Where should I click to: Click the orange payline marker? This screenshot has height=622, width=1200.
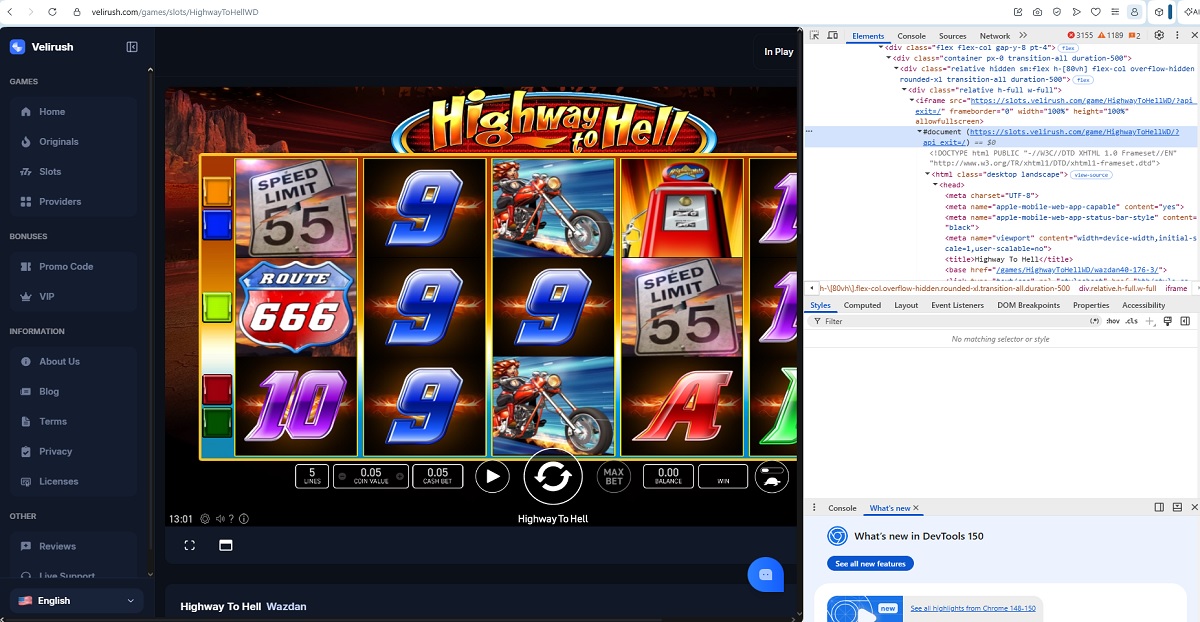click(217, 192)
